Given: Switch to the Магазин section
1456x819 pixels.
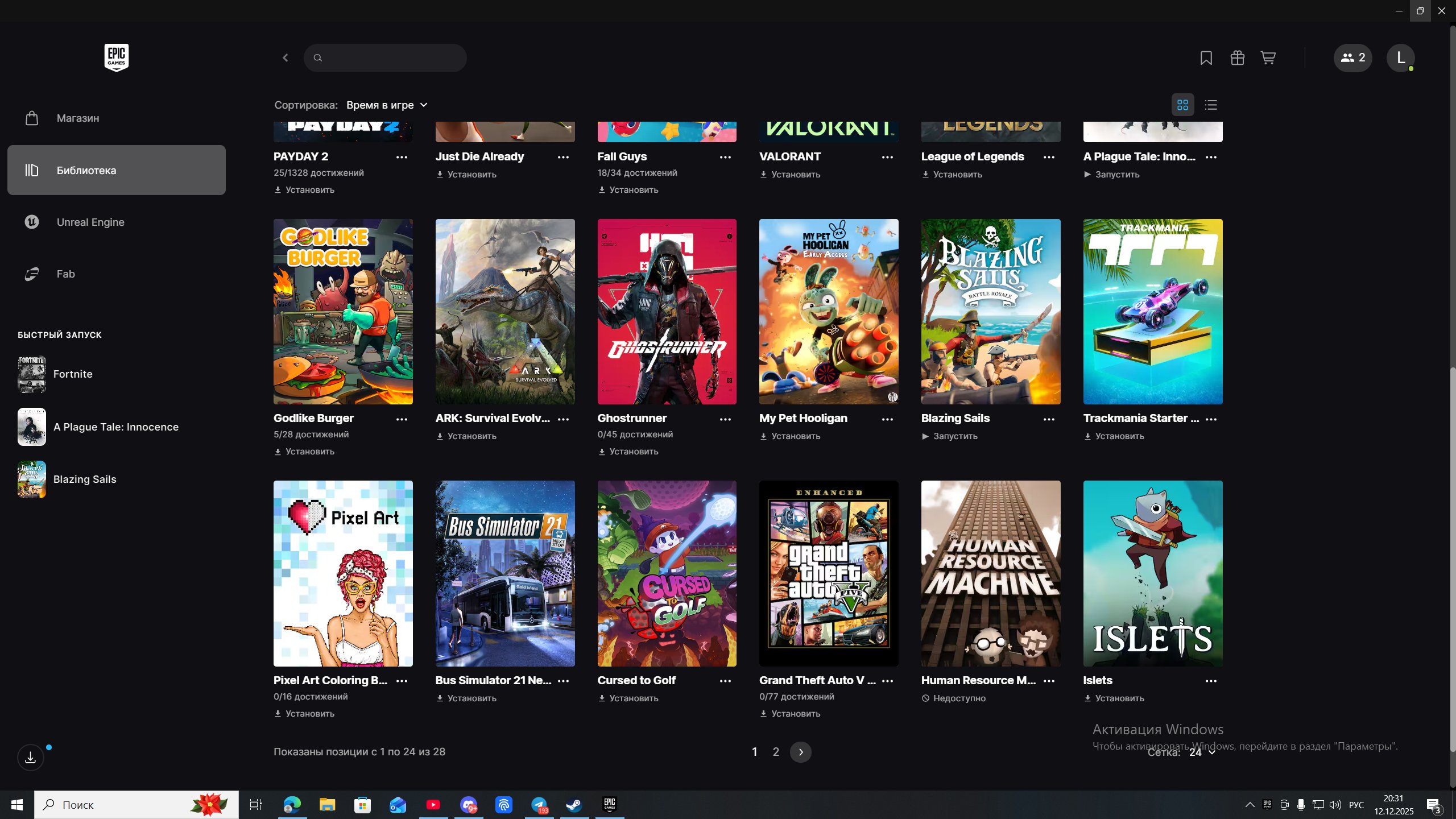Looking at the screenshot, I should pos(77,118).
